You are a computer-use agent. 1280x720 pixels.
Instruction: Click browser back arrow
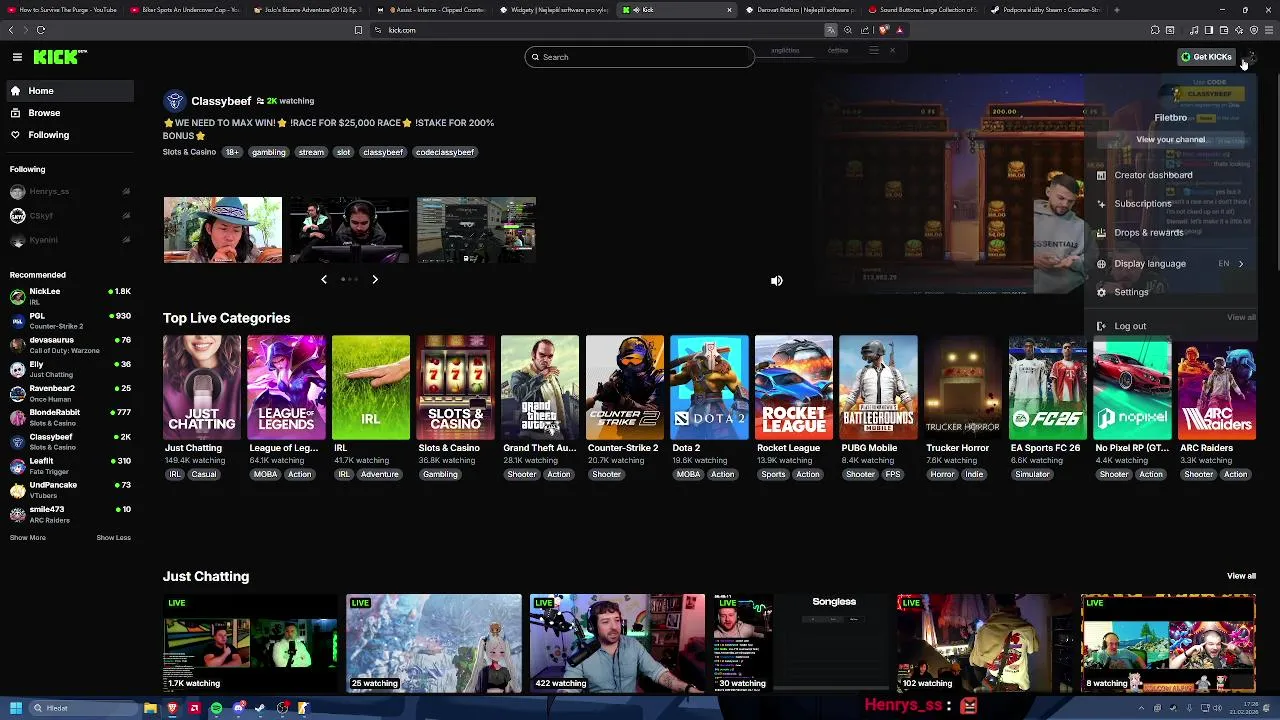click(11, 30)
